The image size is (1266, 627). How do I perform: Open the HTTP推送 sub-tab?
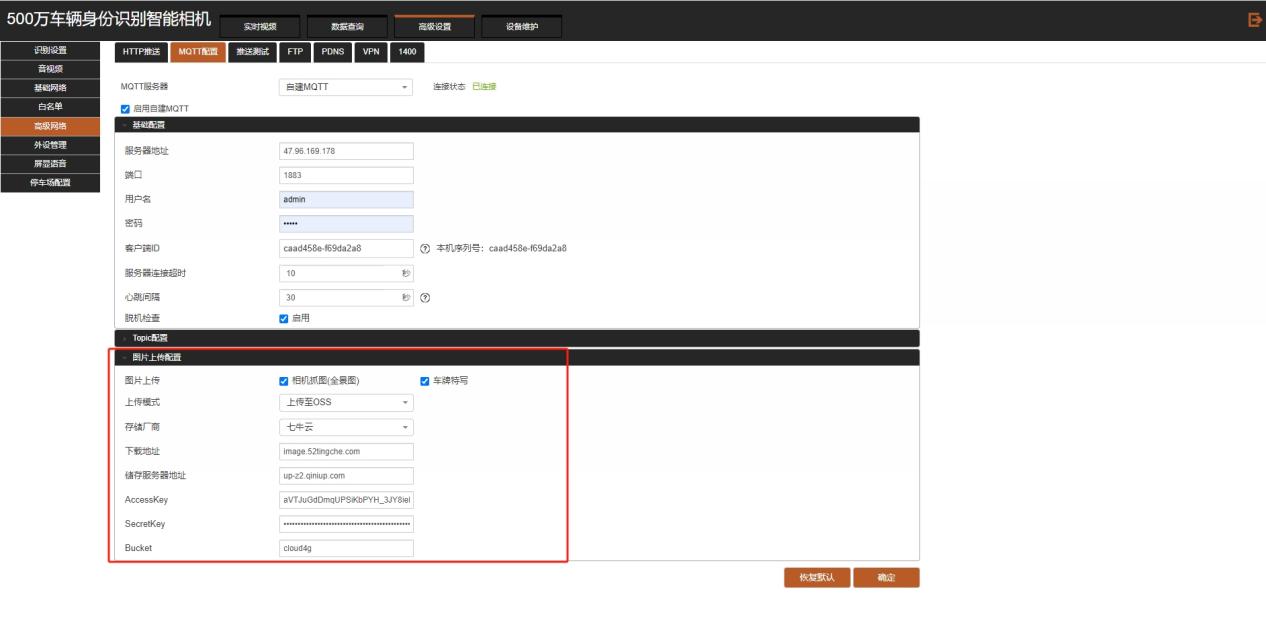pyautogui.click(x=141, y=53)
